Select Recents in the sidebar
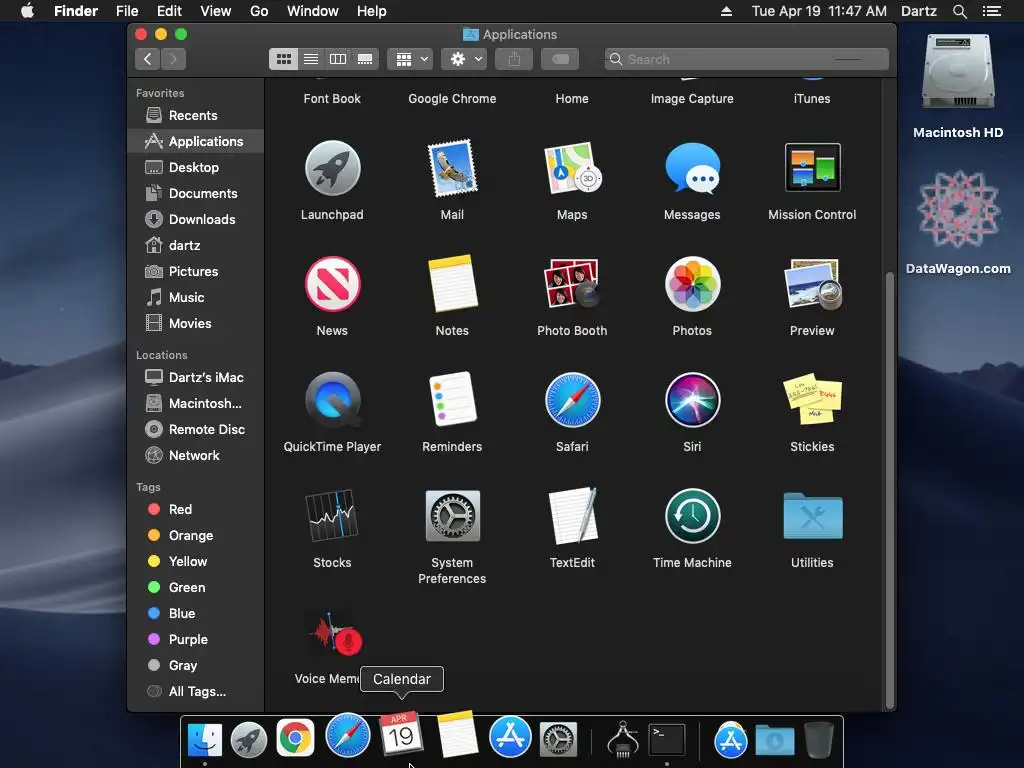 click(x=195, y=116)
